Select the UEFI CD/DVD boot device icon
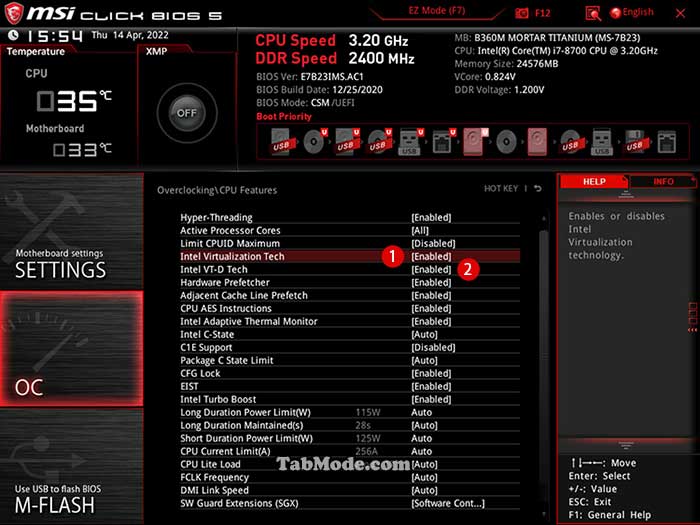Viewport: 700px width, 525px height. click(315, 142)
